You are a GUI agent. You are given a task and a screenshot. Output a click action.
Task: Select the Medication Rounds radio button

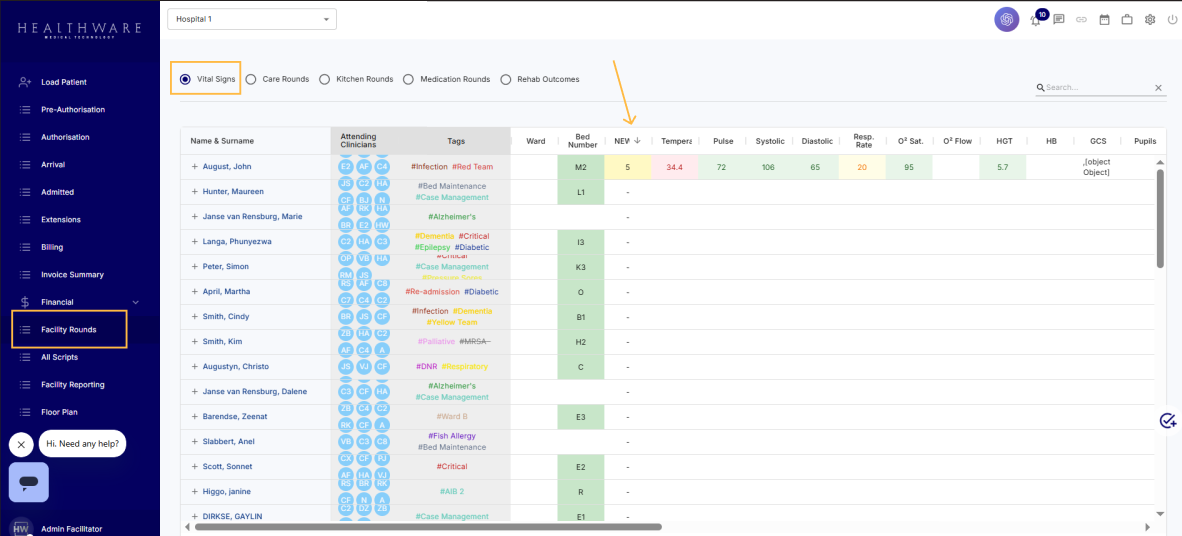pyautogui.click(x=409, y=79)
